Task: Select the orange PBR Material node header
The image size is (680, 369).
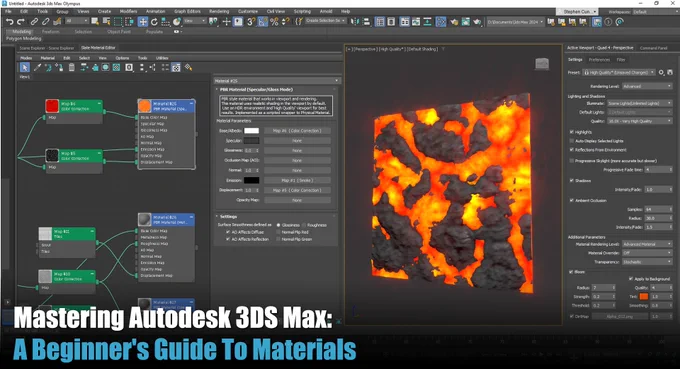Action: [x=167, y=106]
